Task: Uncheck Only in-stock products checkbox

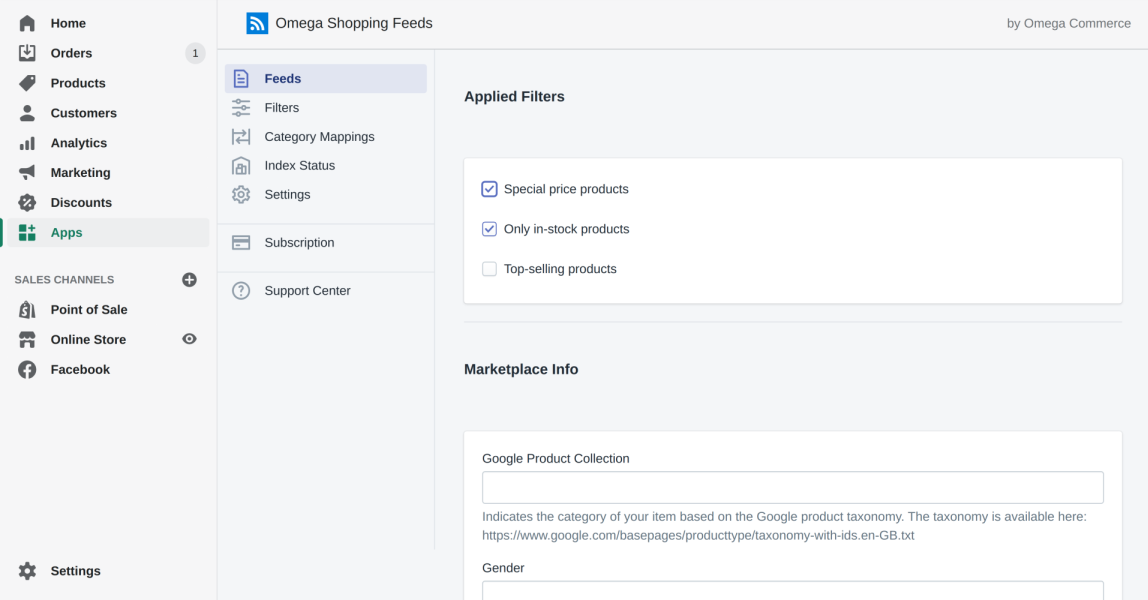Action: click(489, 229)
